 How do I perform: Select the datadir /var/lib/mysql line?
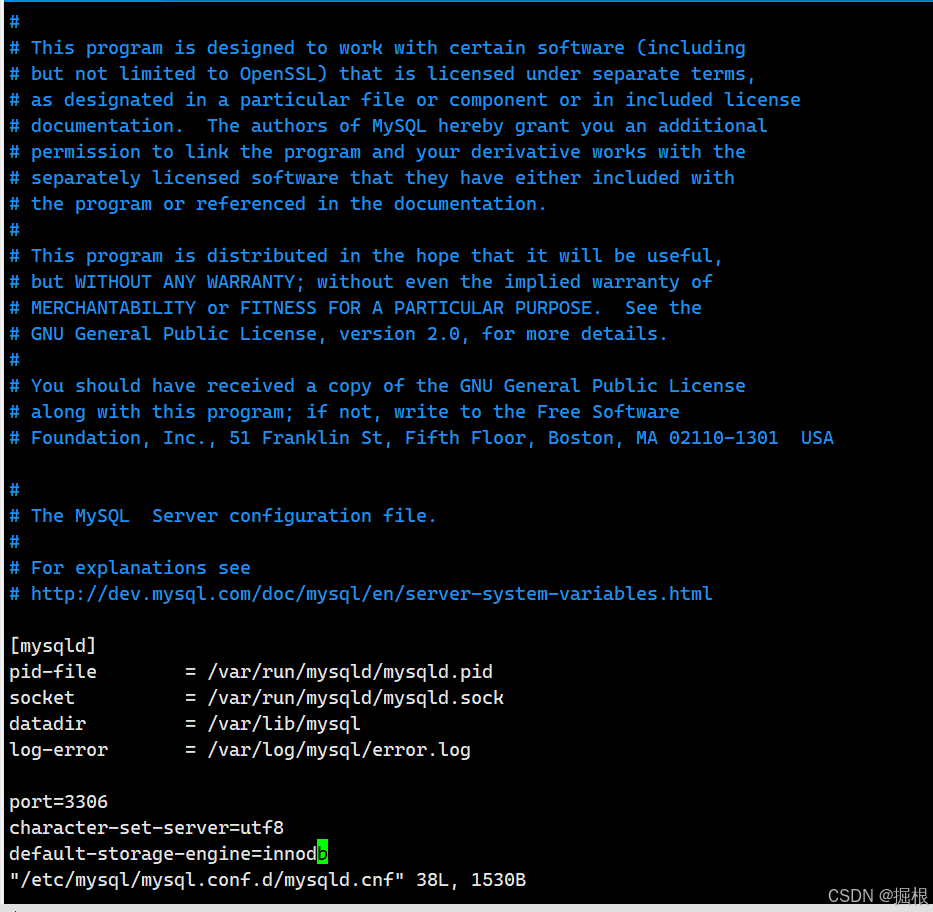point(185,724)
